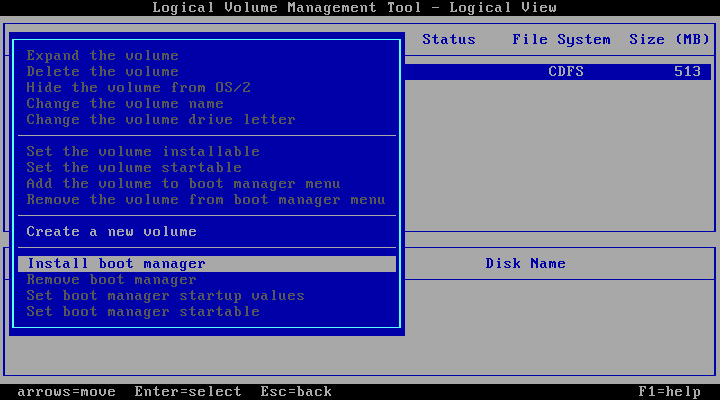The image size is (720, 400).
Task: Click the F1=help hint
Action: 669,392
